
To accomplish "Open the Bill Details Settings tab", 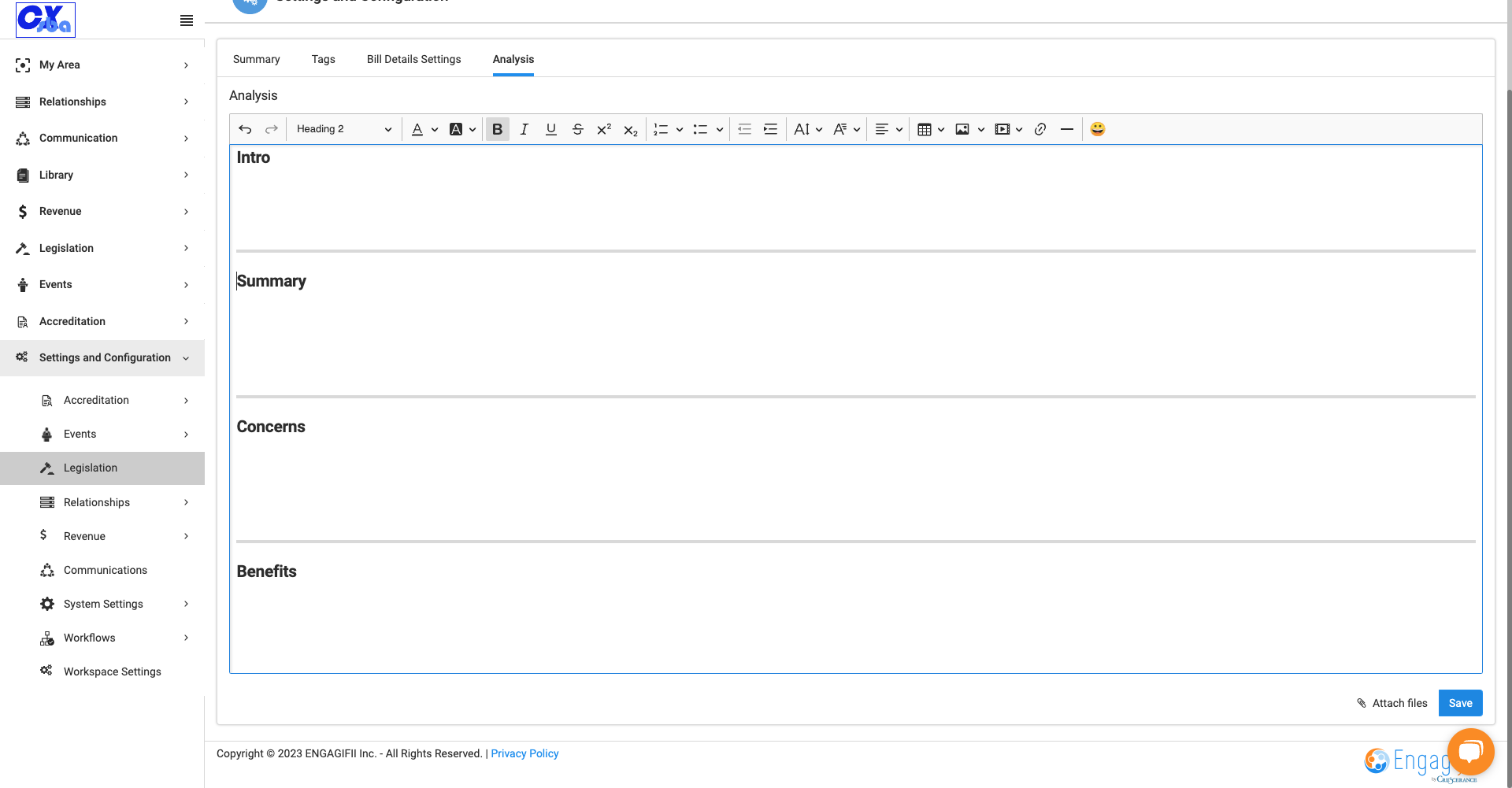I will [x=414, y=59].
